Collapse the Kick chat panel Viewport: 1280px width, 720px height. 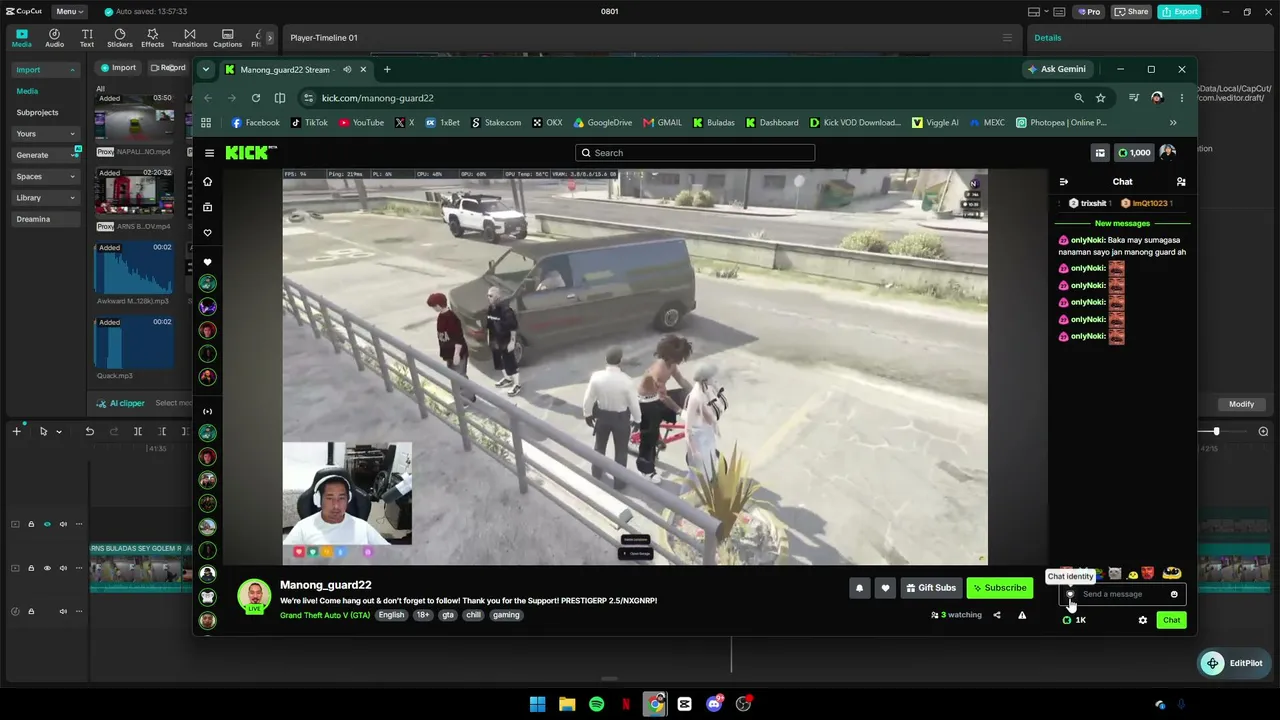(1063, 182)
